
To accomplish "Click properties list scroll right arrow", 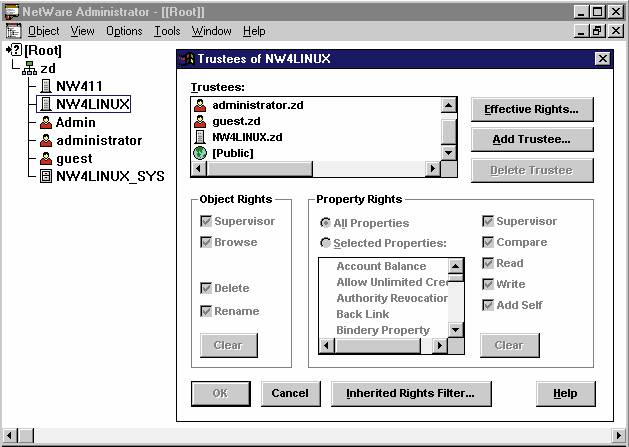I will tap(440, 345).
